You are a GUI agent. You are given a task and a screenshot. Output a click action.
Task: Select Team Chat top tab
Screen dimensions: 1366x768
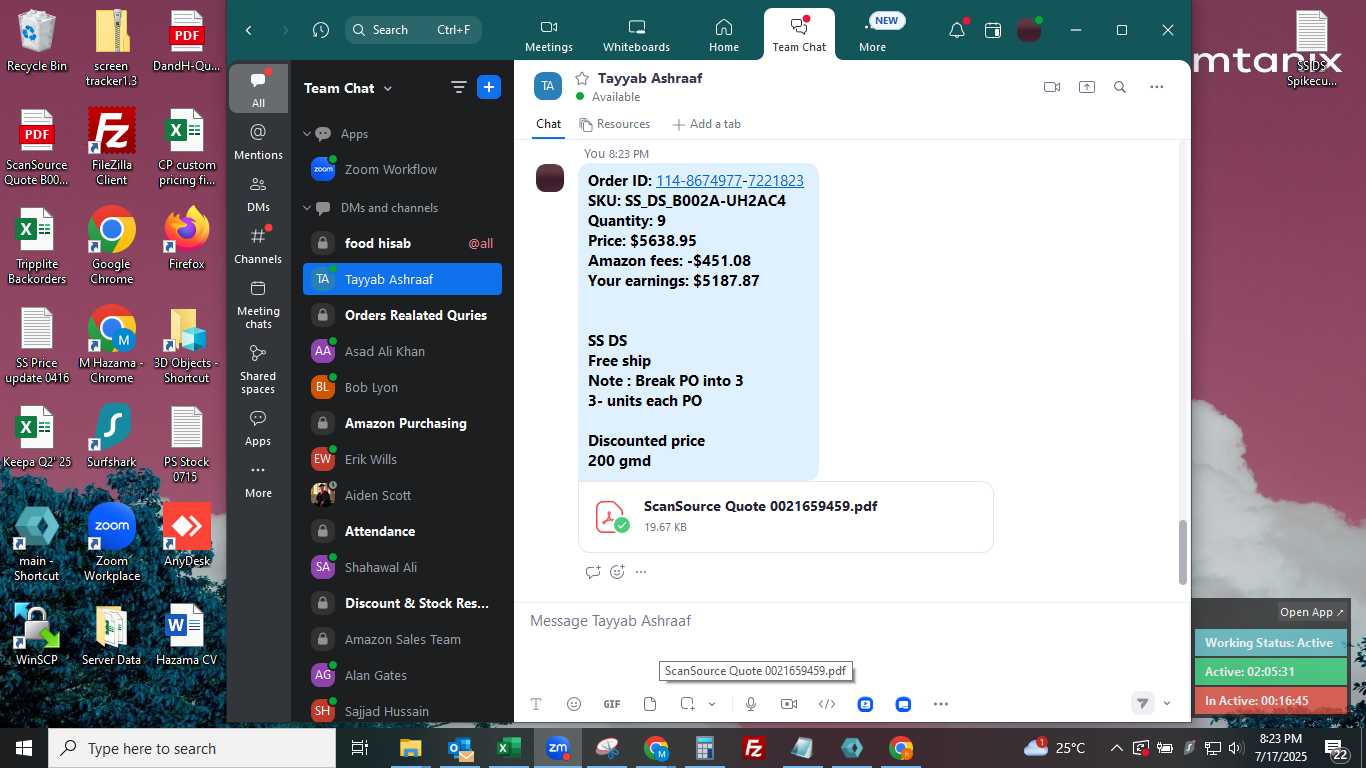tap(799, 35)
